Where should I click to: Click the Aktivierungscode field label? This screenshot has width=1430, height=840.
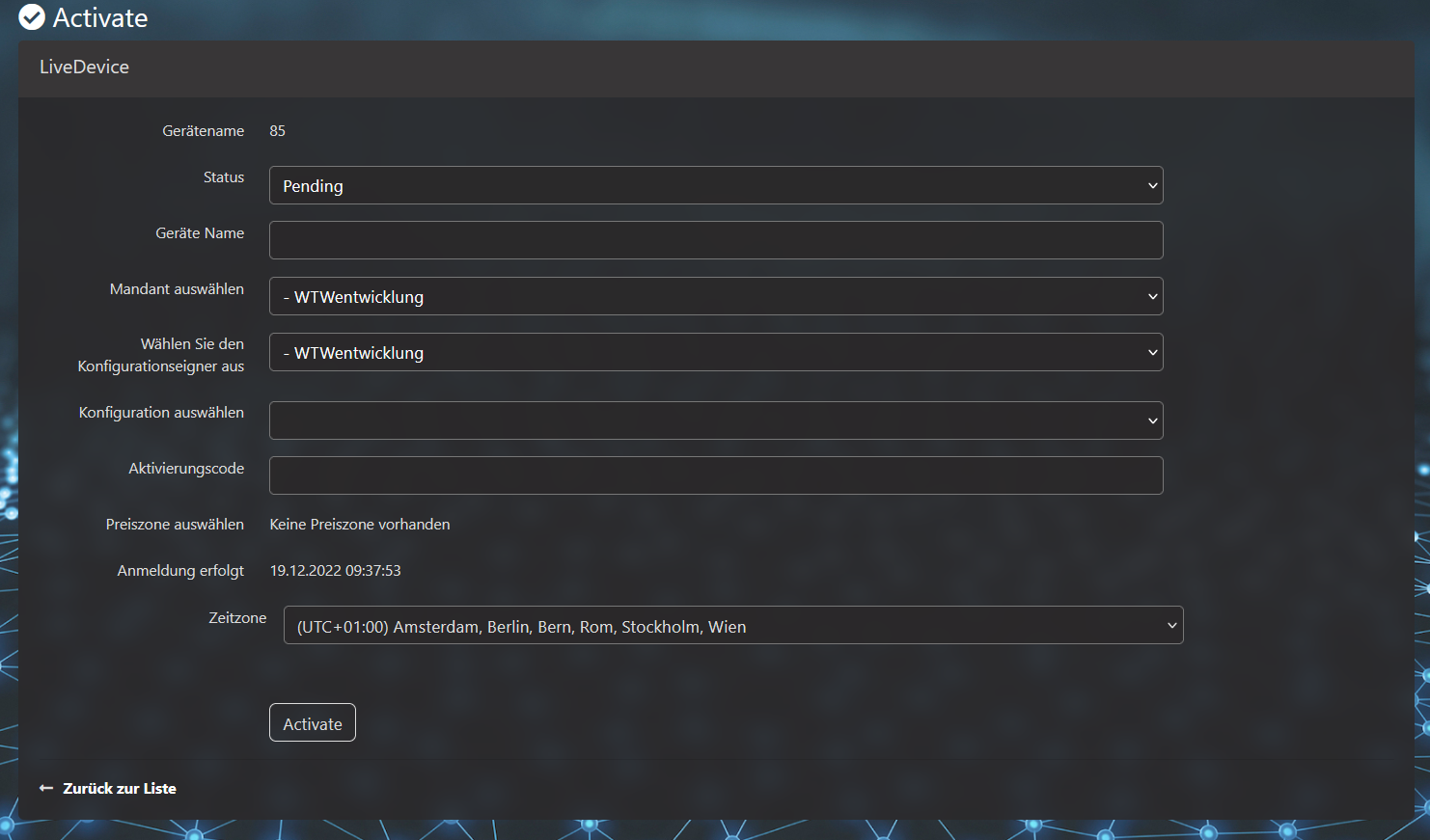coord(186,469)
